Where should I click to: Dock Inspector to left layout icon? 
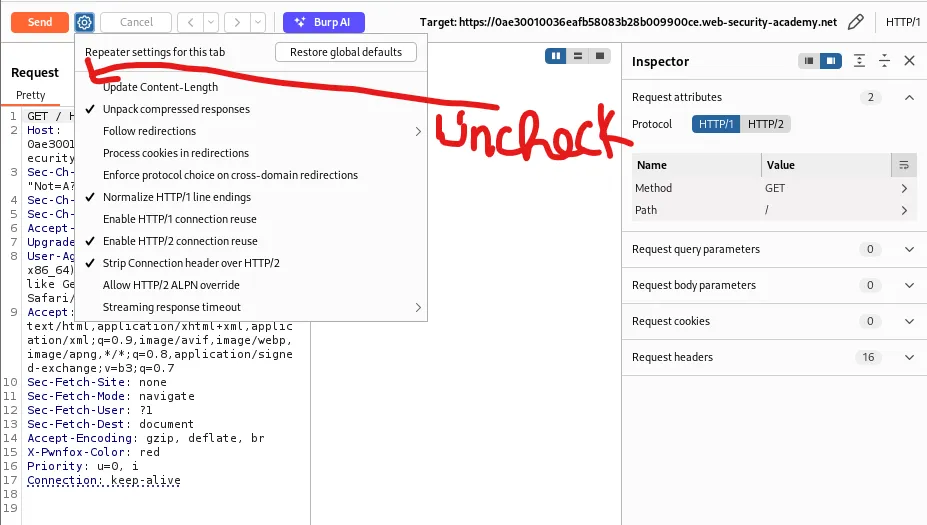click(x=809, y=61)
